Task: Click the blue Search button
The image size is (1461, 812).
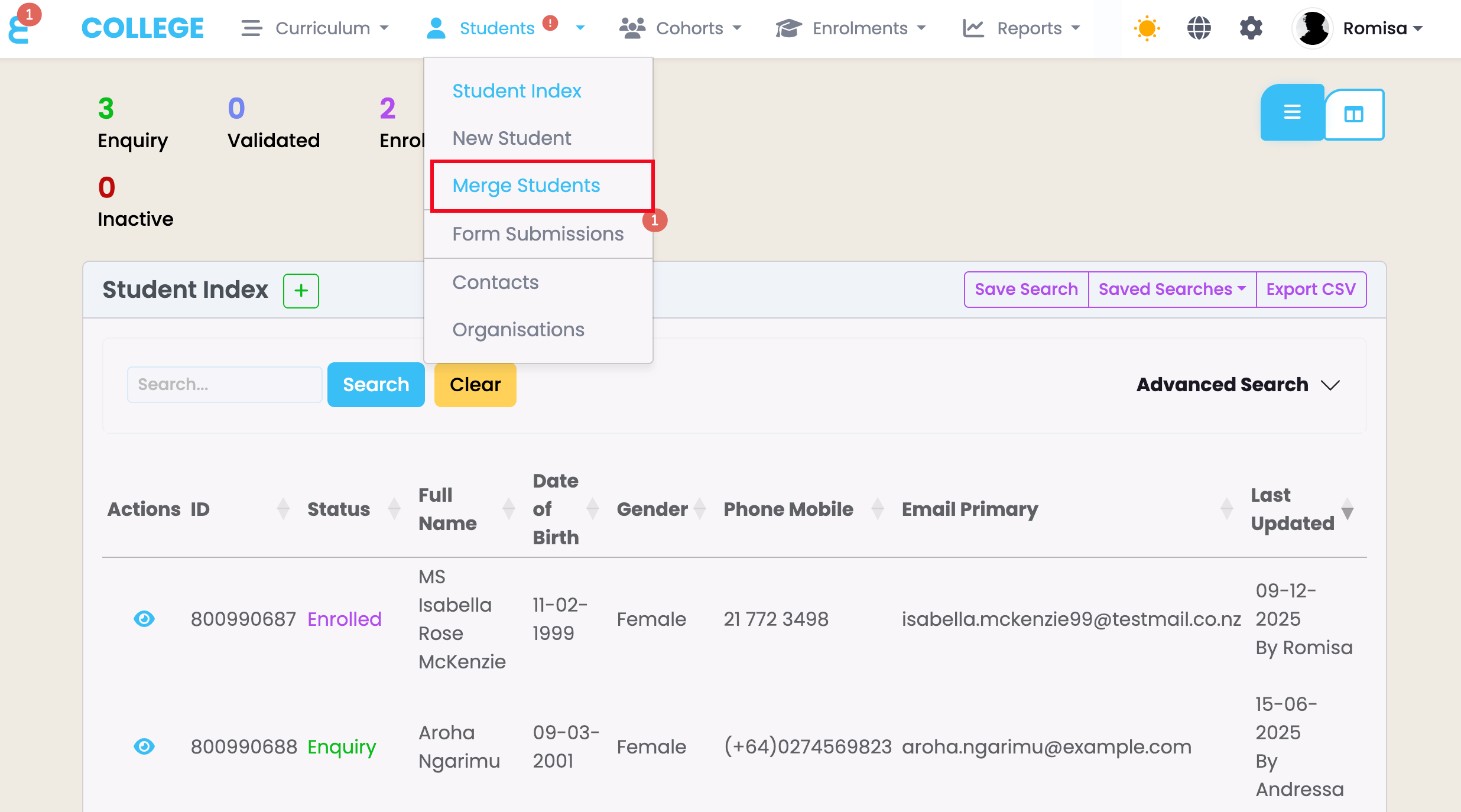Action: 376,385
